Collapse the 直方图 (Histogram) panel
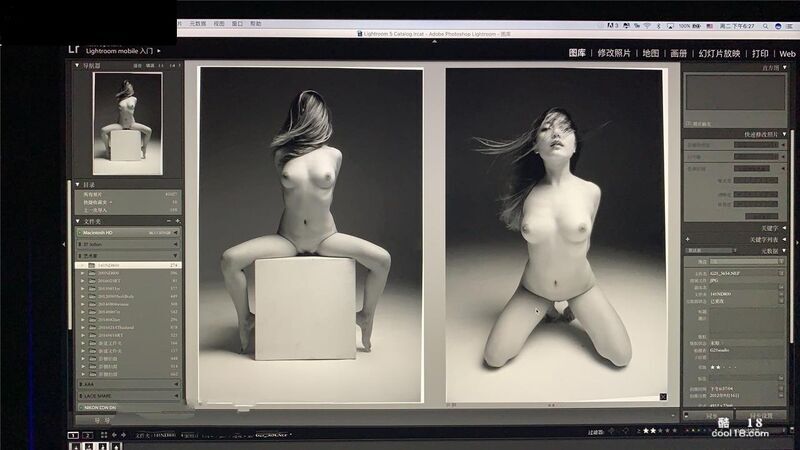The width and height of the screenshot is (800, 450). (x=783, y=68)
